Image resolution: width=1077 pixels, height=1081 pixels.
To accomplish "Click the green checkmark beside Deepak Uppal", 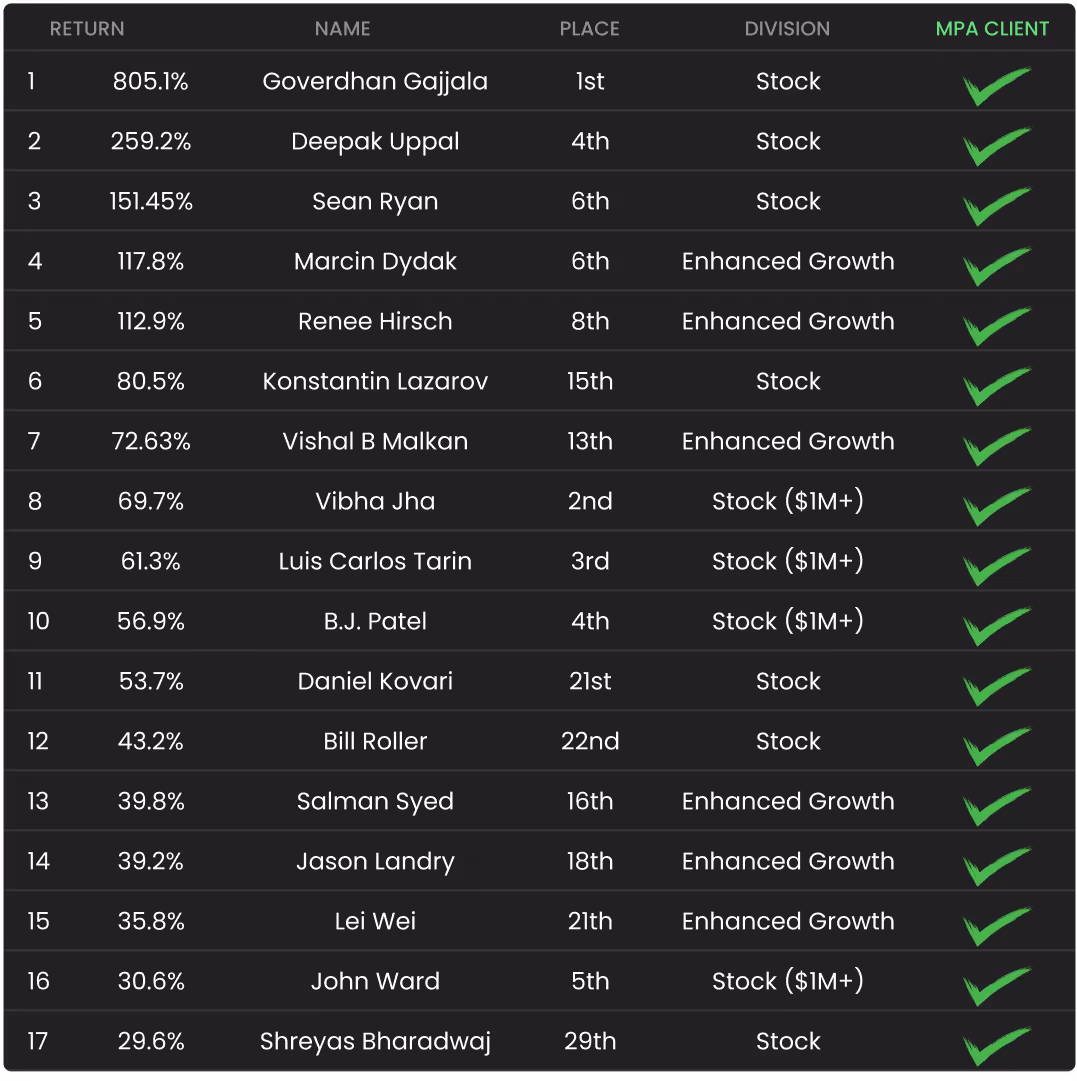I will 995,146.
